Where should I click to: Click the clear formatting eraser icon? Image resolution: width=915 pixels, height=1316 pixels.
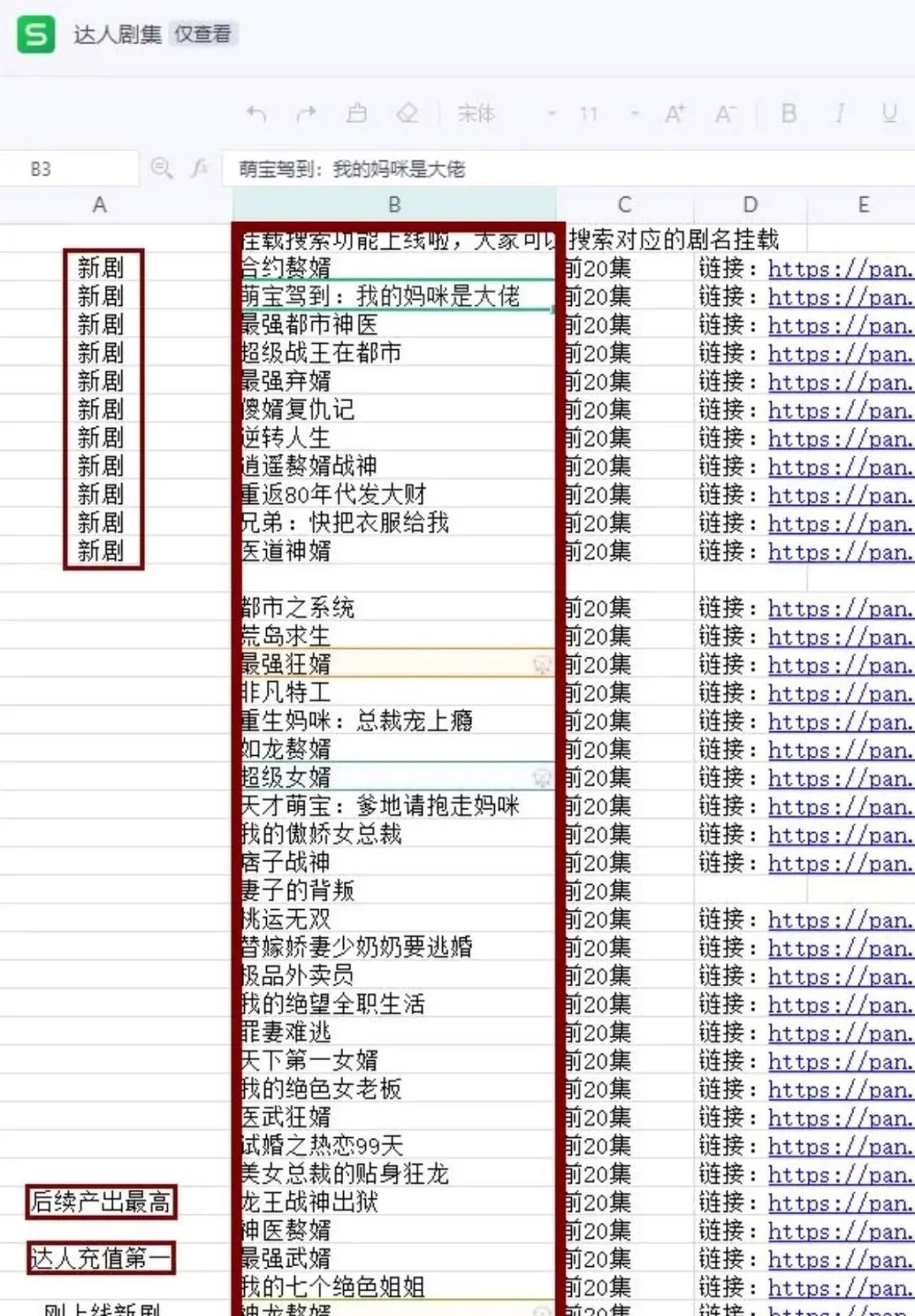coord(408,114)
